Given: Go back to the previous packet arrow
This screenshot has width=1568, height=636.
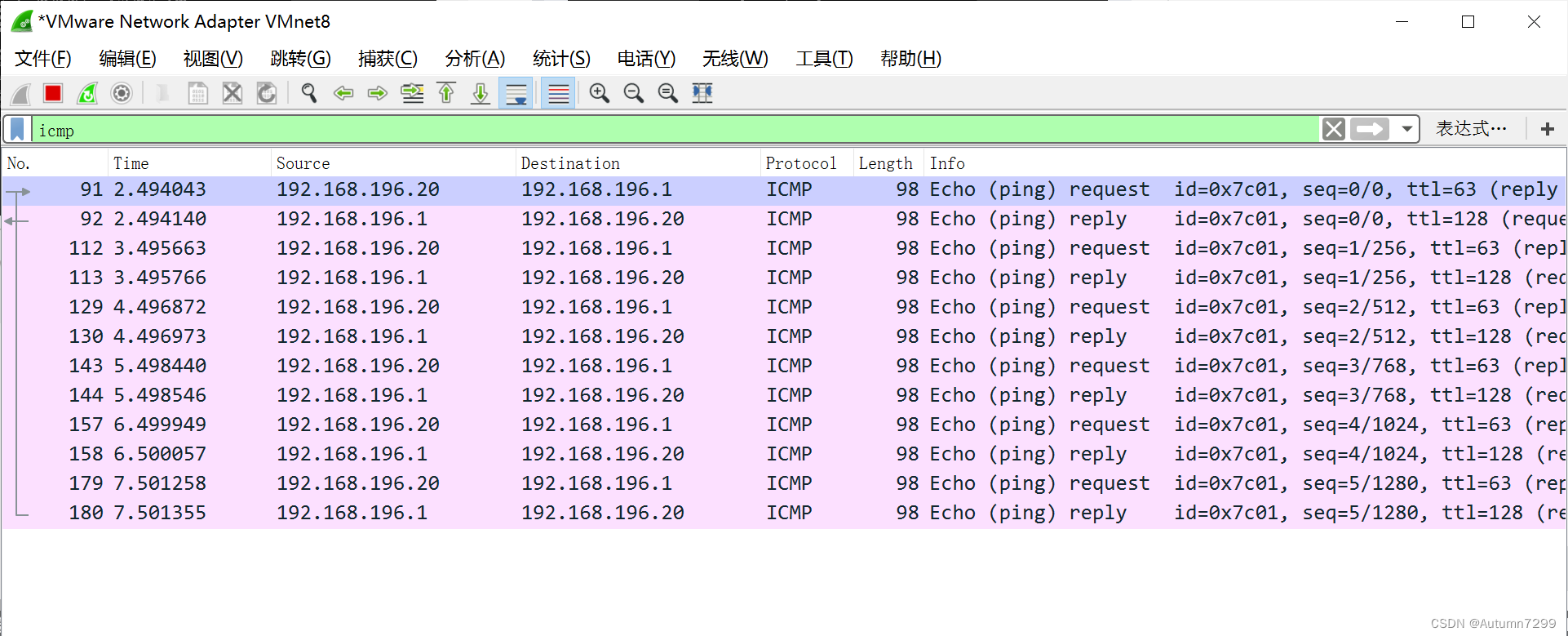Looking at the screenshot, I should [x=343, y=93].
